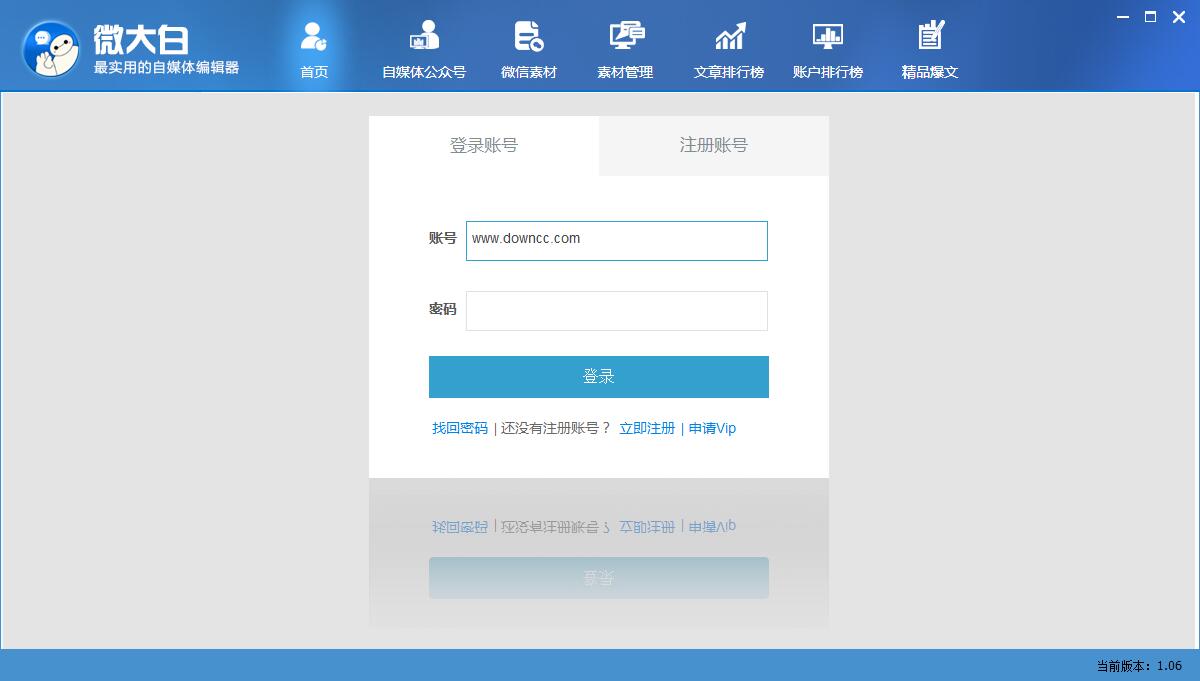This screenshot has height=681, width=1200.
Task: Open 找回密码 to recover password
Action: (459, 428)
